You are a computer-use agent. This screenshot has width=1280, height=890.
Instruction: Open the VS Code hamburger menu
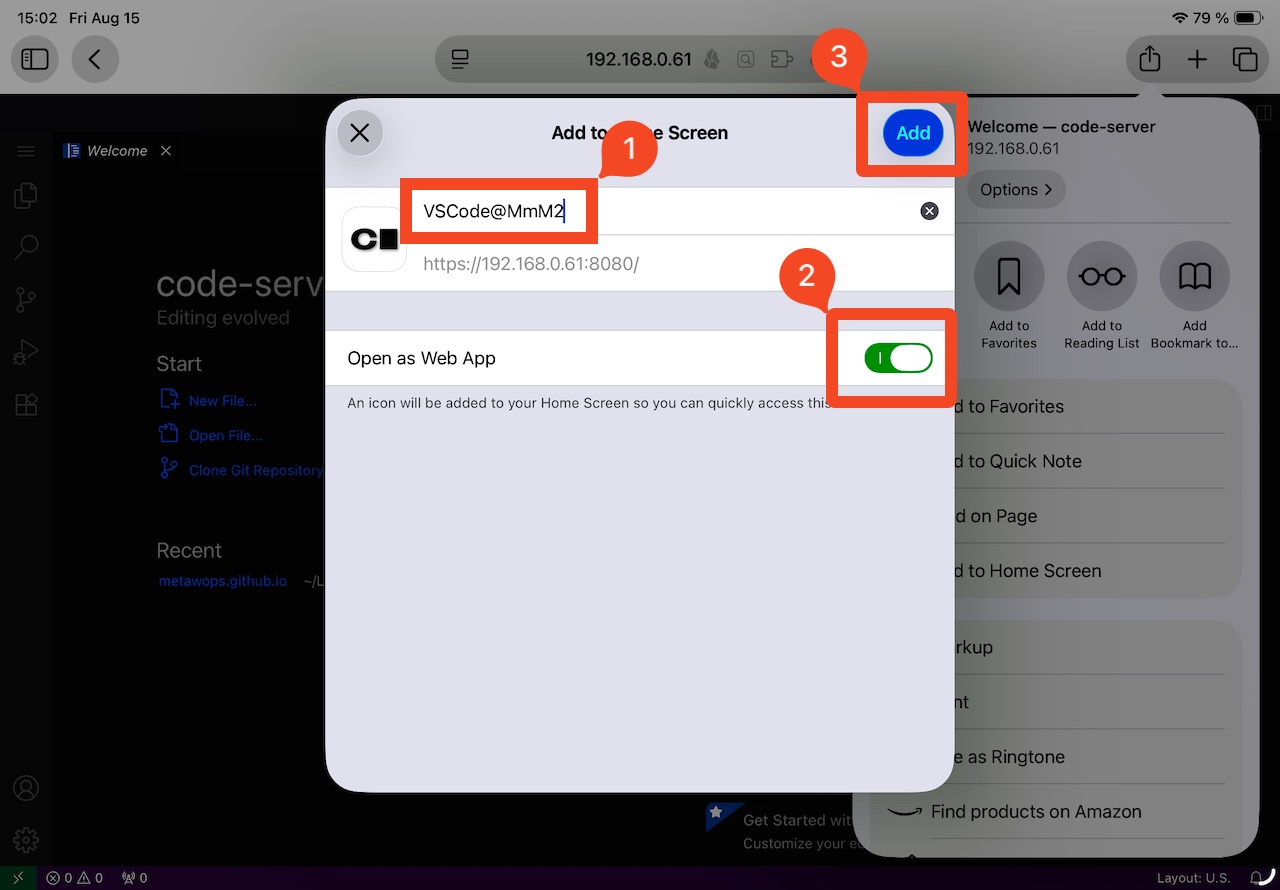[x=26, y=151]
